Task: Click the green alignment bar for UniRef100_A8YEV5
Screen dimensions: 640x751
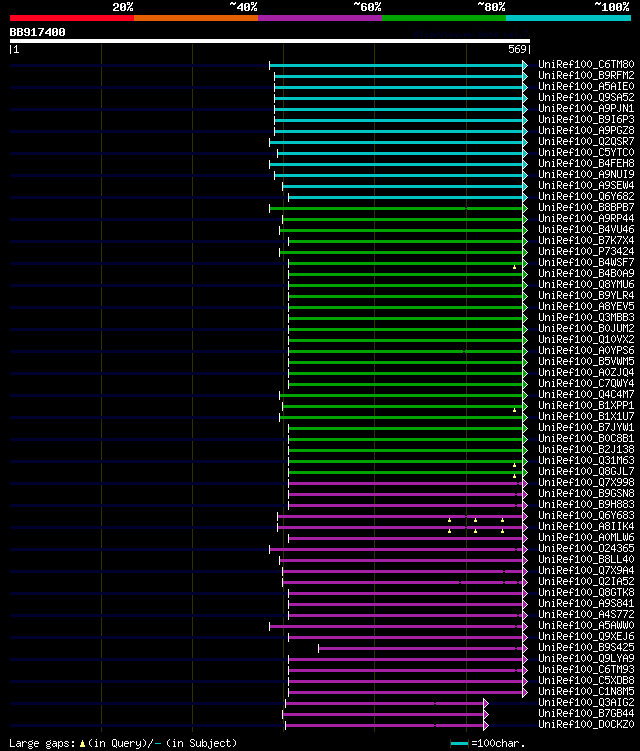Action: pyautogui.click(x=408, y=307)
